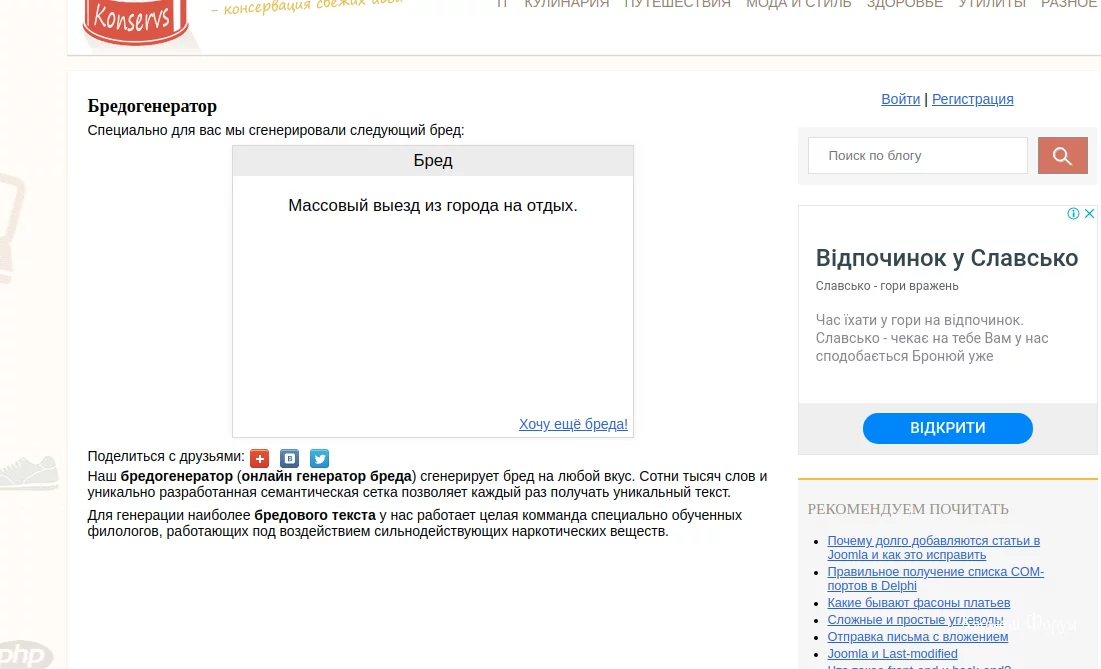Click ad headline 'Відпочинок у Славсько'

tap(947, 258)
